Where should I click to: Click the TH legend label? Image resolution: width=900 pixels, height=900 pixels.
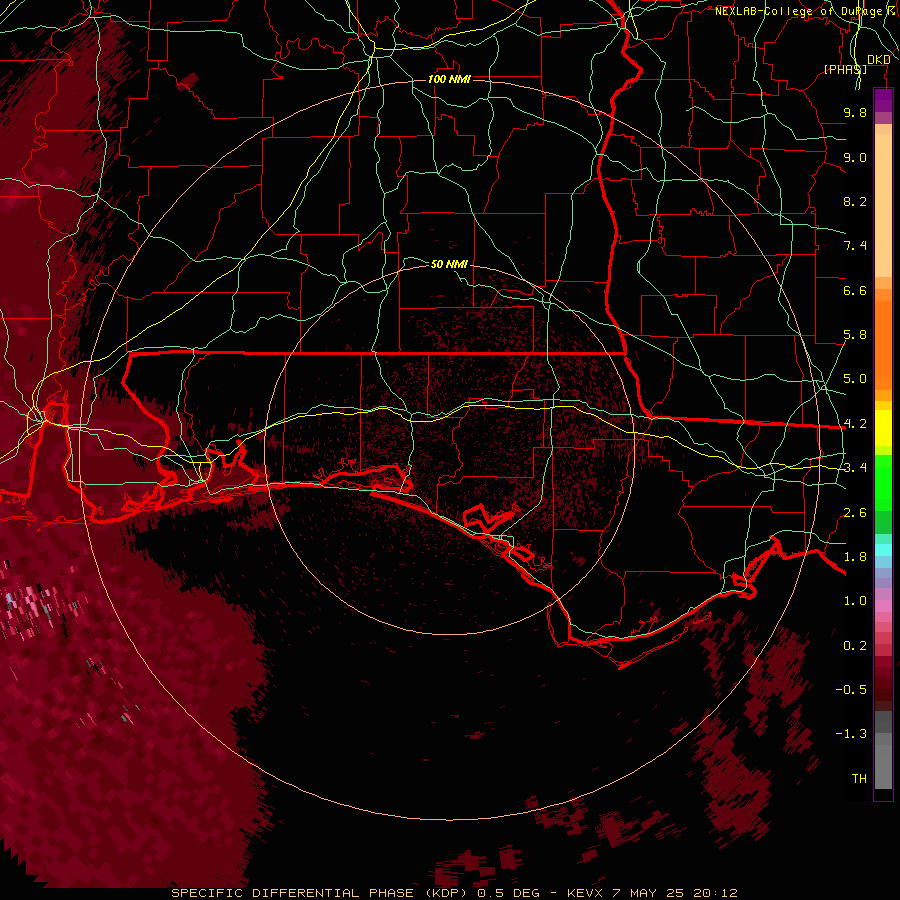pos(859,779)
